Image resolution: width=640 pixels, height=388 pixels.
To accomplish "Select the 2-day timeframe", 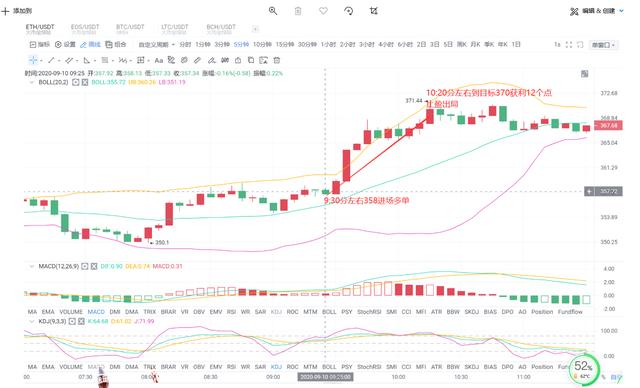I will tap(421, 44).
